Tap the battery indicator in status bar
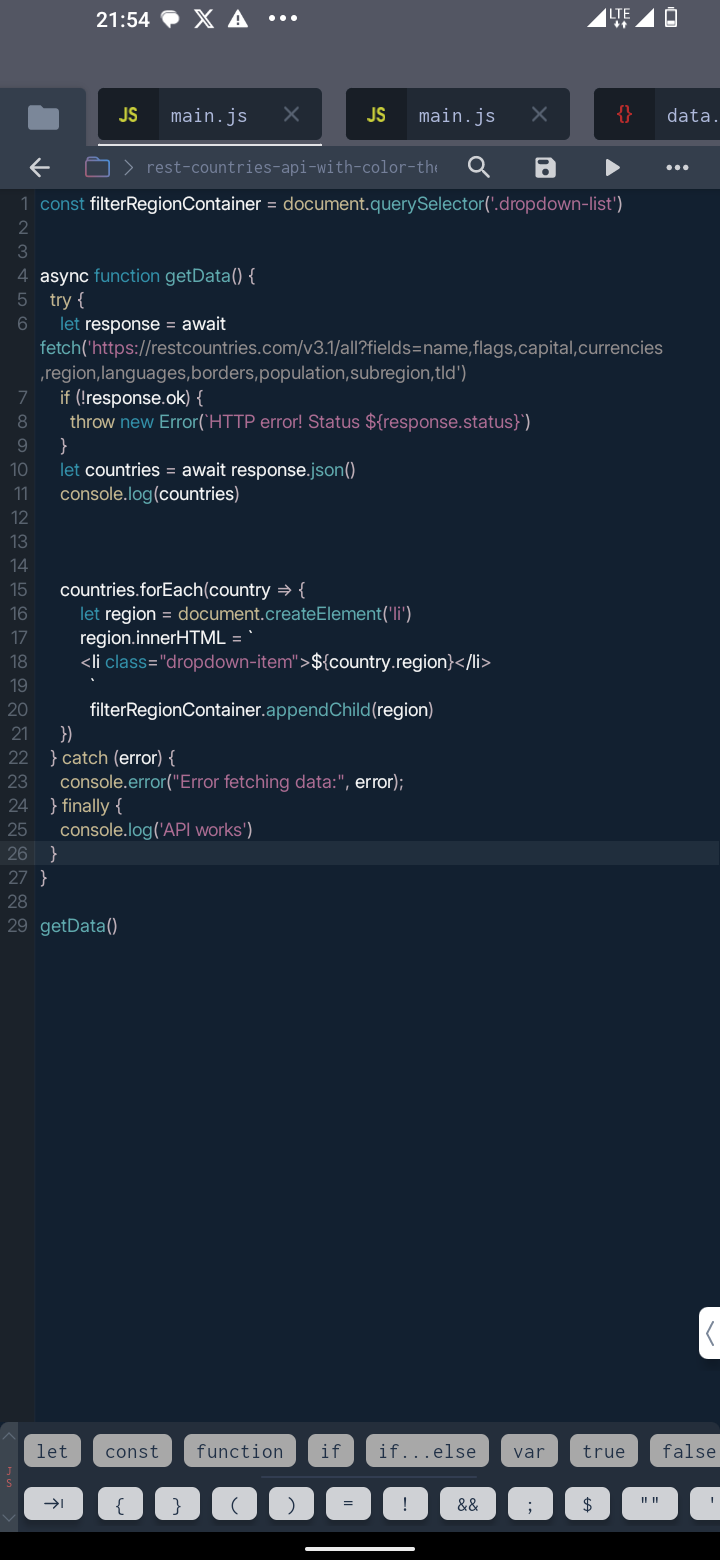 click(x=671, y=17)
